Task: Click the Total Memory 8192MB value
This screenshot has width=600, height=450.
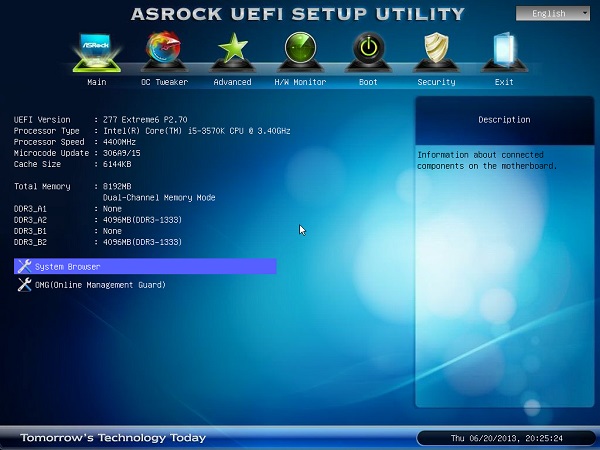Action: (117, 186)
